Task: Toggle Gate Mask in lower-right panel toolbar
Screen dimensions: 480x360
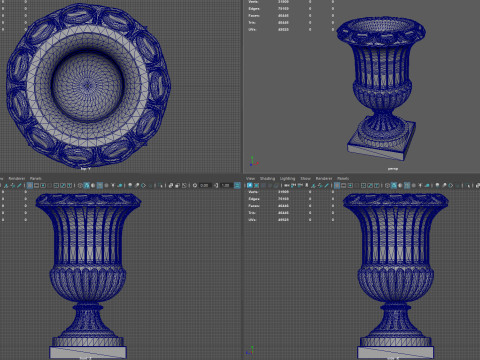Action: click(357, 185)
